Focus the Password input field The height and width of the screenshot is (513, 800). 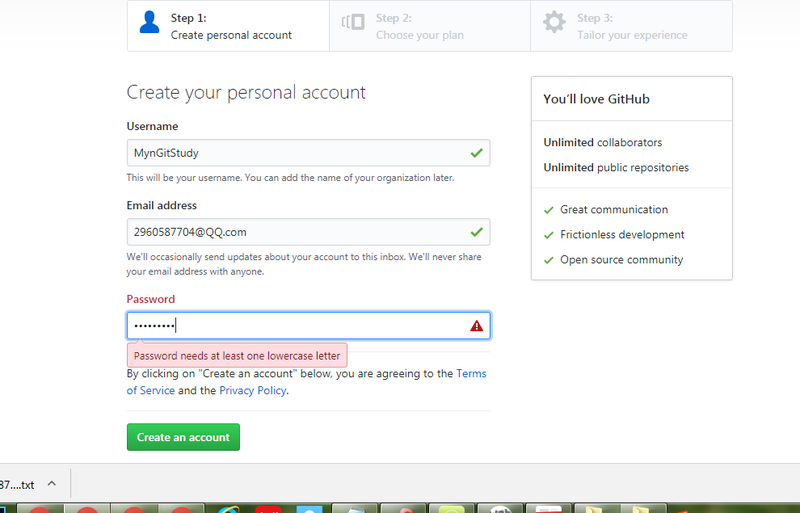pos(309,326)
